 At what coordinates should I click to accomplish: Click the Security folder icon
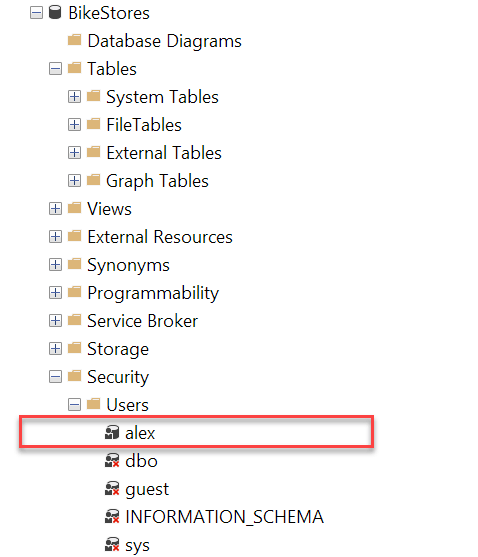(74, 376)
